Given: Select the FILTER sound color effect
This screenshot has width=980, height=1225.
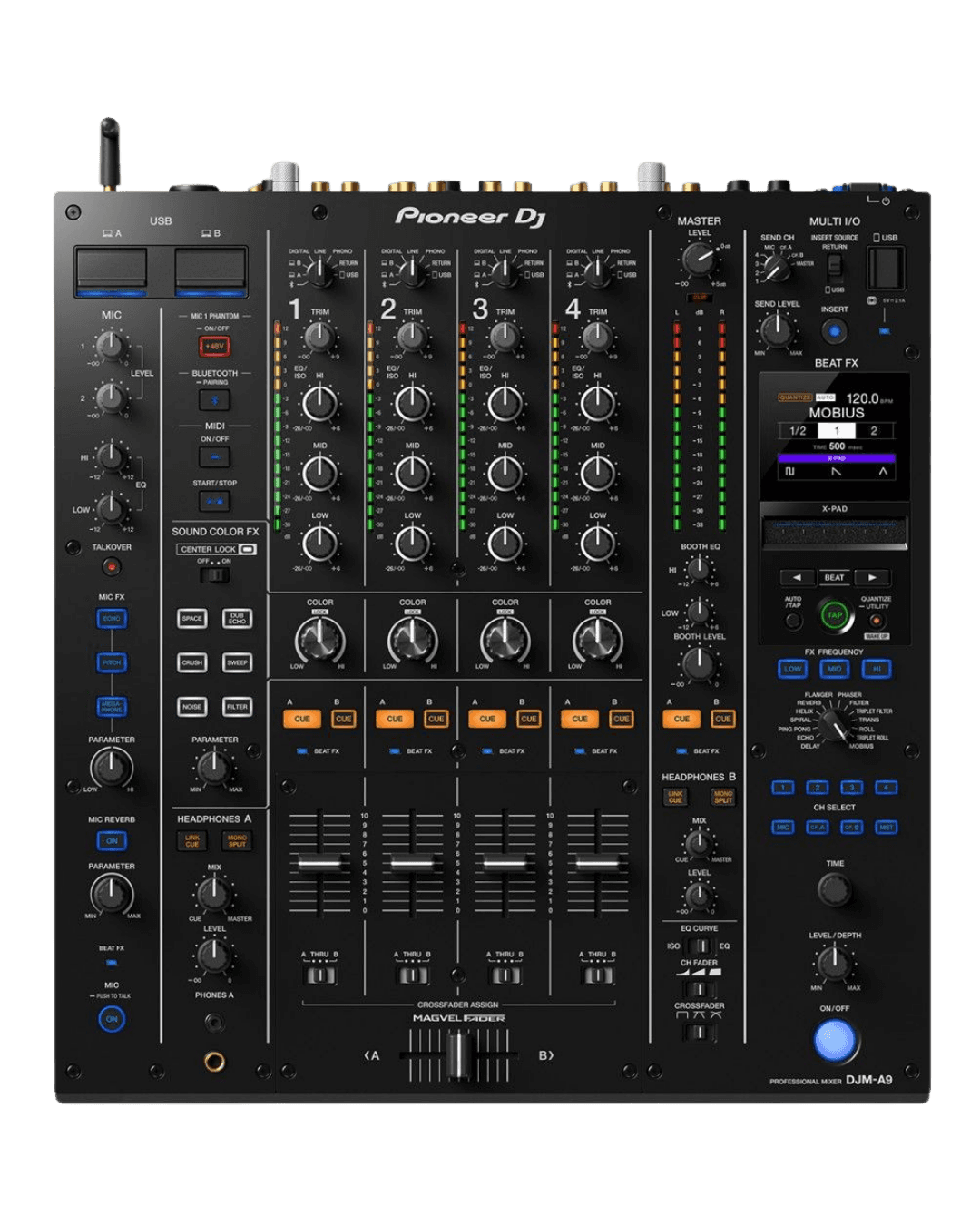Looking at the screenshot, I should coord(237,706).
